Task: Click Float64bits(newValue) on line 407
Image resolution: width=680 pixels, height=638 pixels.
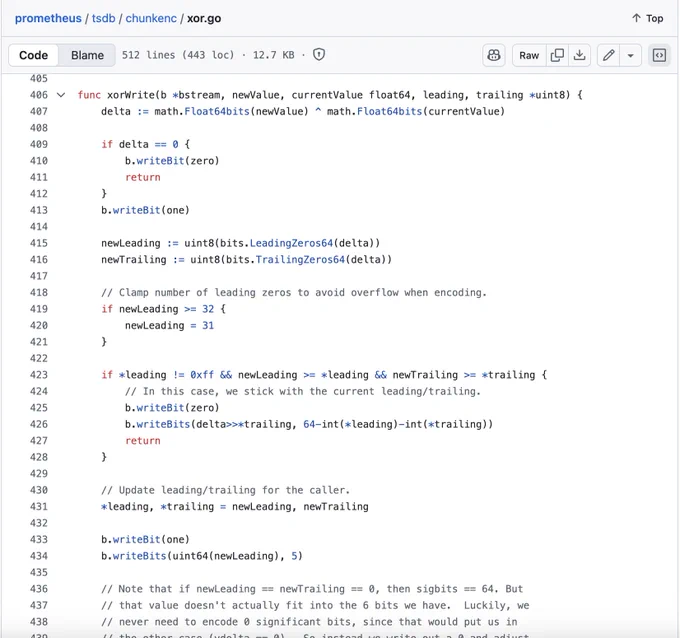Action: 246,111
